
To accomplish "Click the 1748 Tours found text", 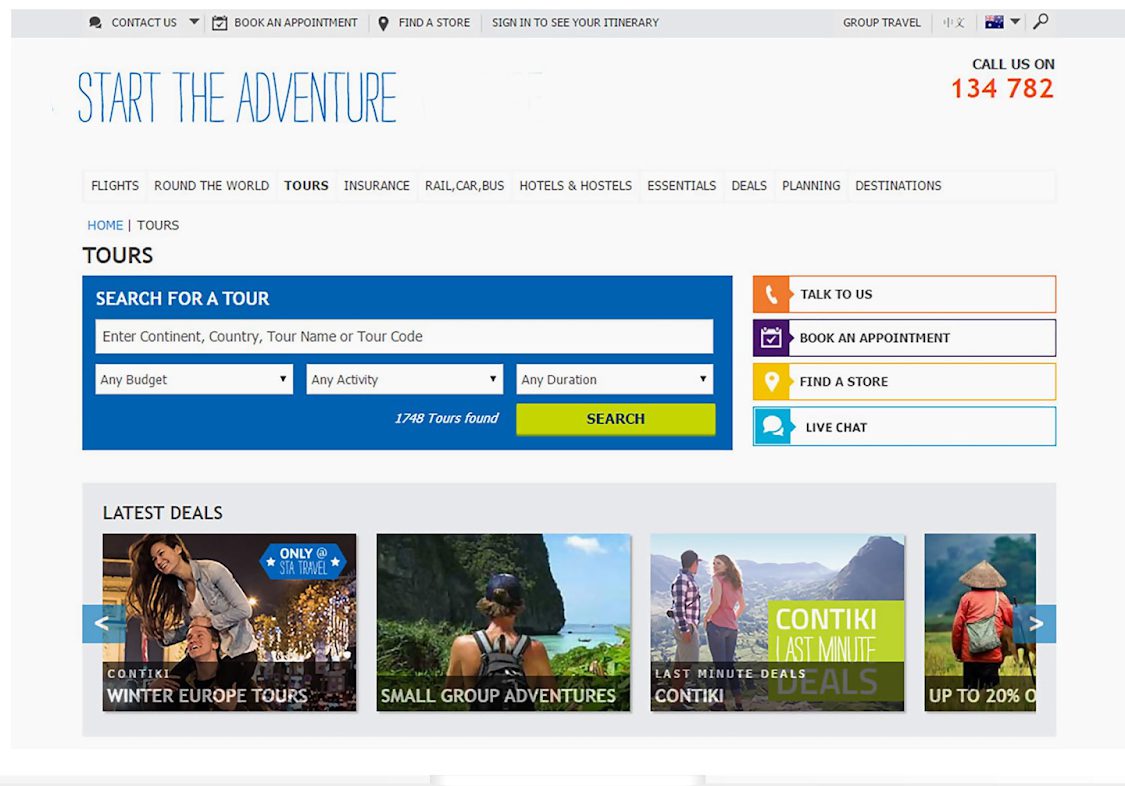I will 446,418.
